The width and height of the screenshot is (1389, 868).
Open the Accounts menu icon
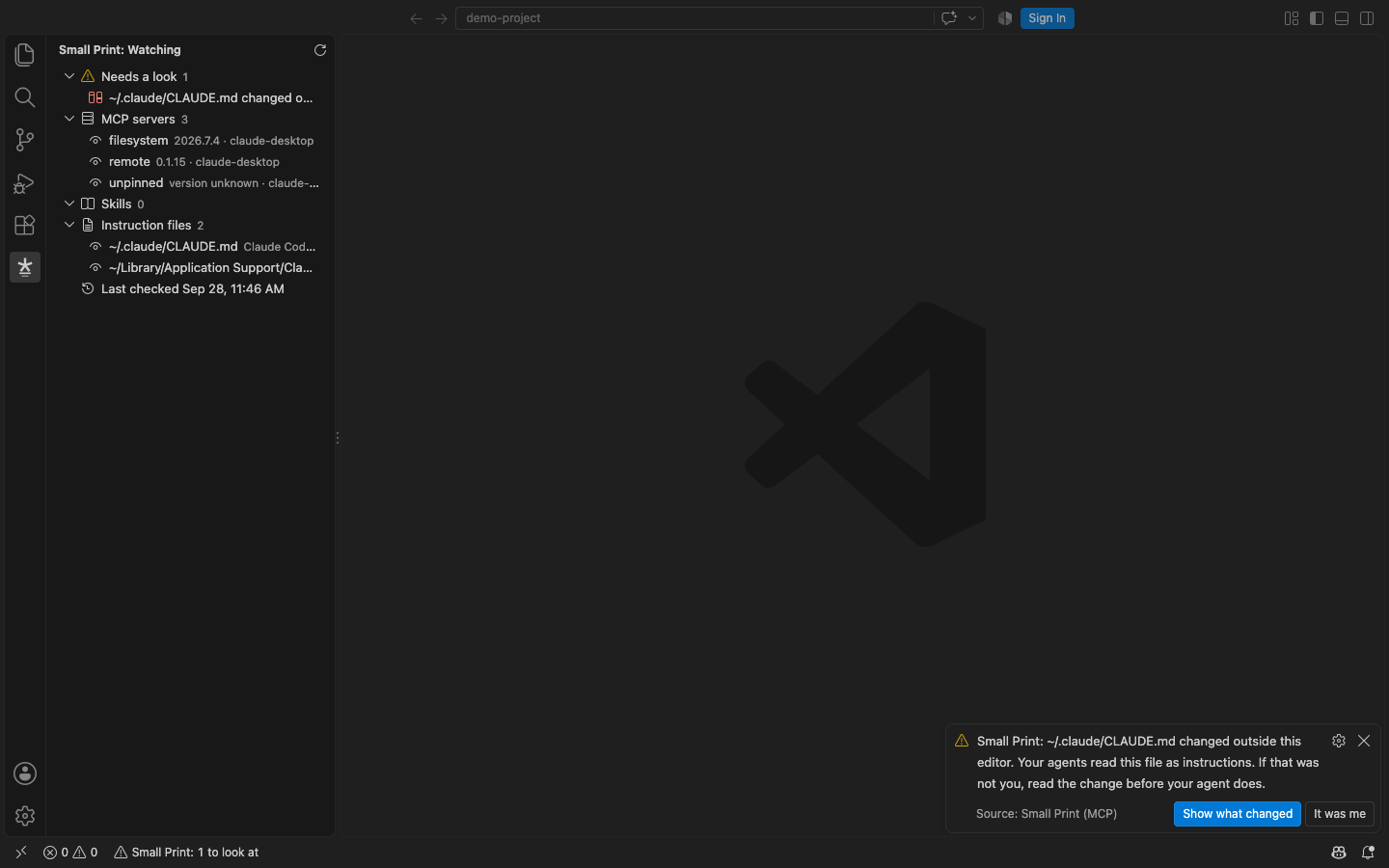coord(25,773)
